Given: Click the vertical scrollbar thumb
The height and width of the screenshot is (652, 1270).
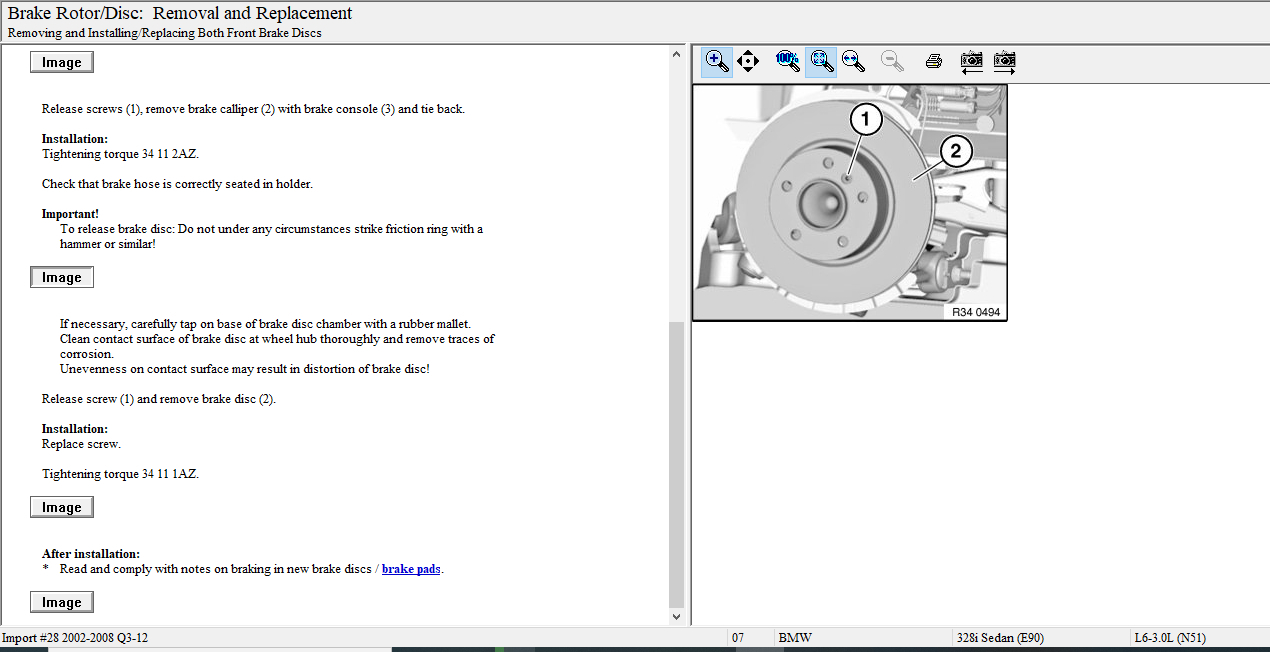Looking at the screenshot, I should tap(677, 463).
